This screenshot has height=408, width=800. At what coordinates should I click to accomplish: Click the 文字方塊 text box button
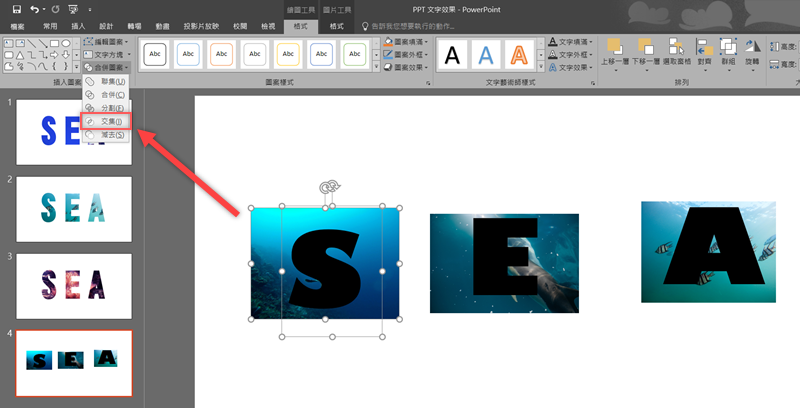click(107, 54)
